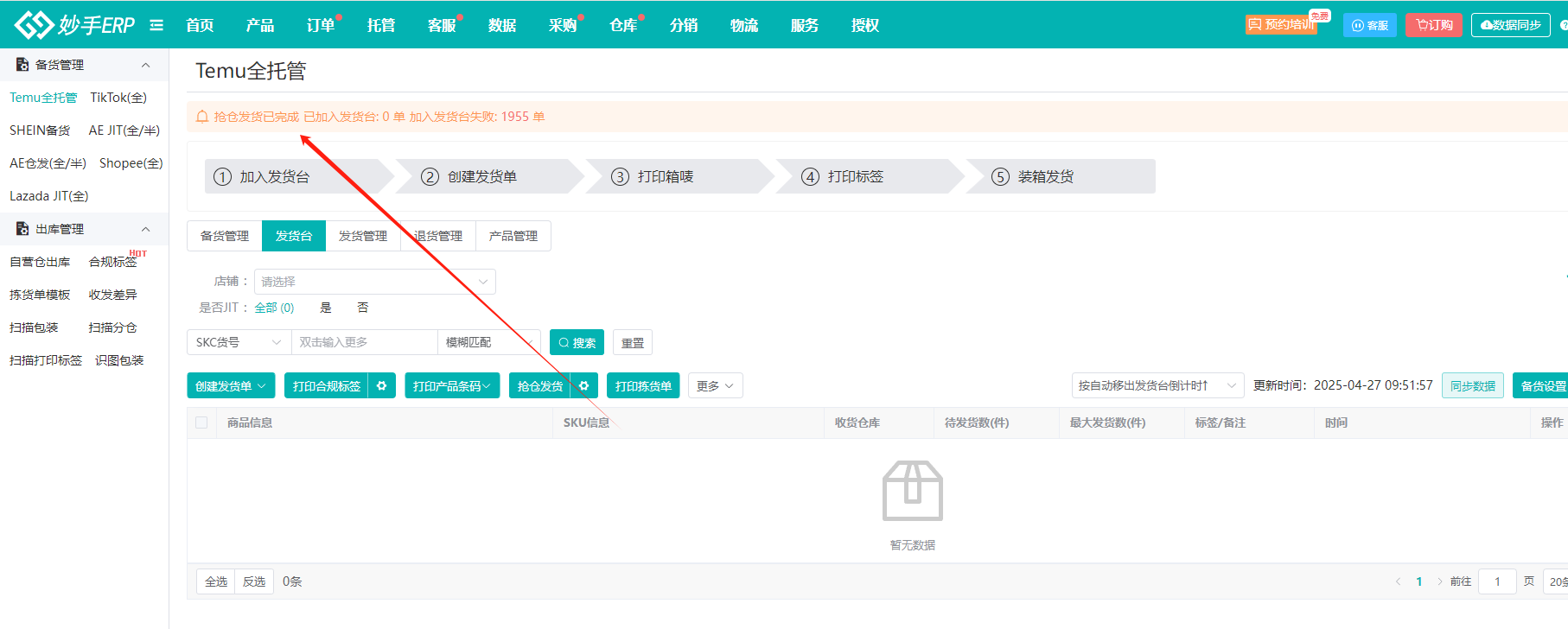Viewport: 1568px width, 629px height.
Task: Click the 全选 button at bottom
Action: point(216,581)
